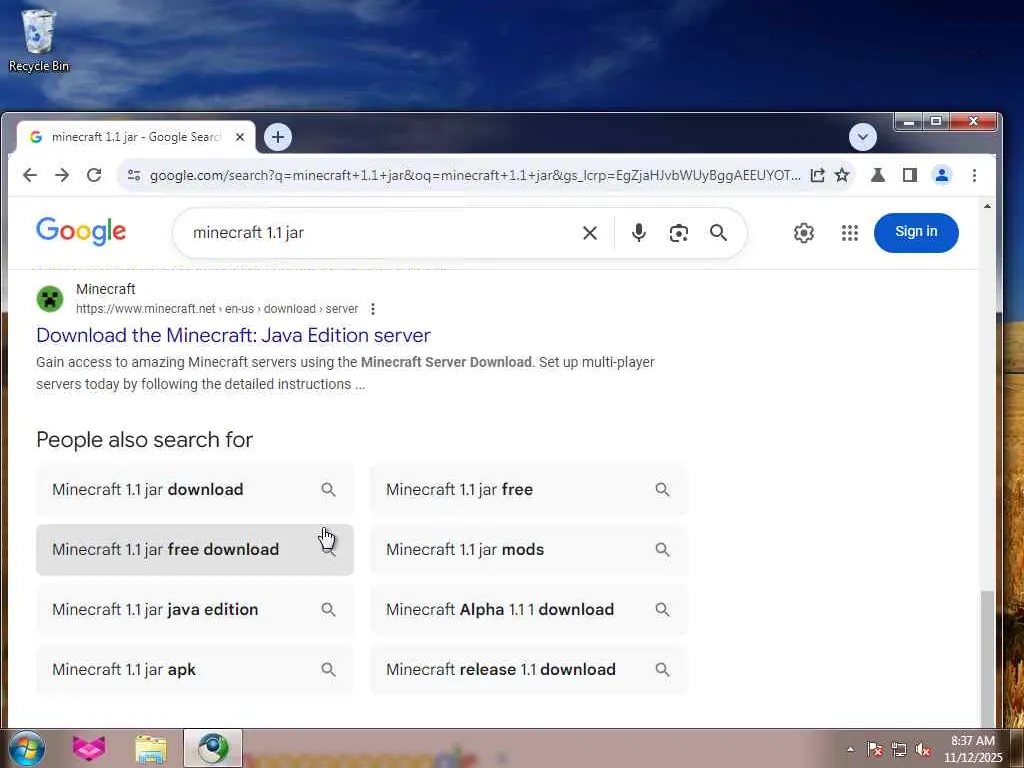Search Minecraft 1.1 jar download suggestion
The image size is (1024, 768).
pyautogui.click(x=195, y=490)
